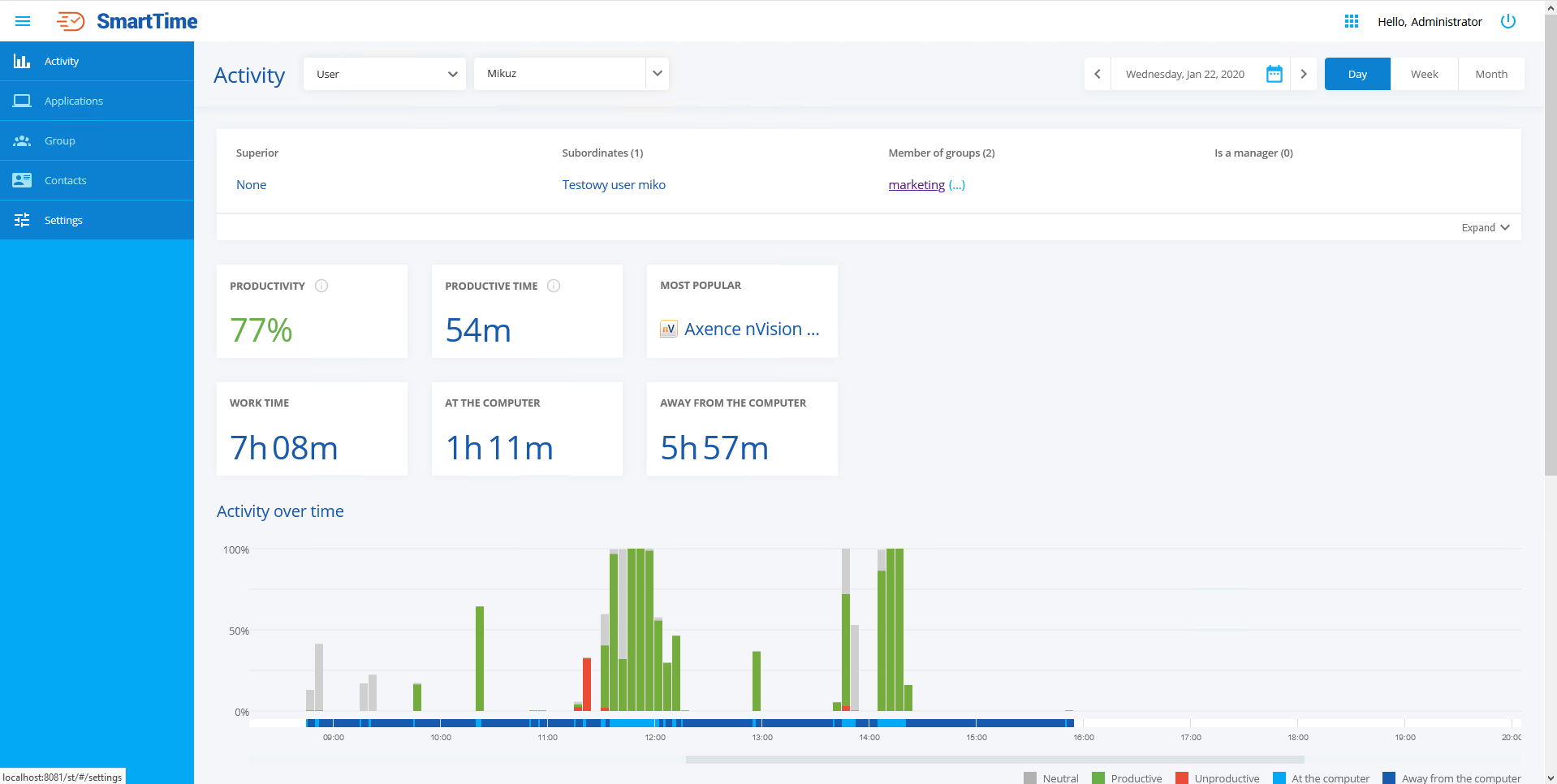This screenshot has height=784, width=1557.
Task: Open the hamburger menu icon
Action: click(x=23, y=21)
